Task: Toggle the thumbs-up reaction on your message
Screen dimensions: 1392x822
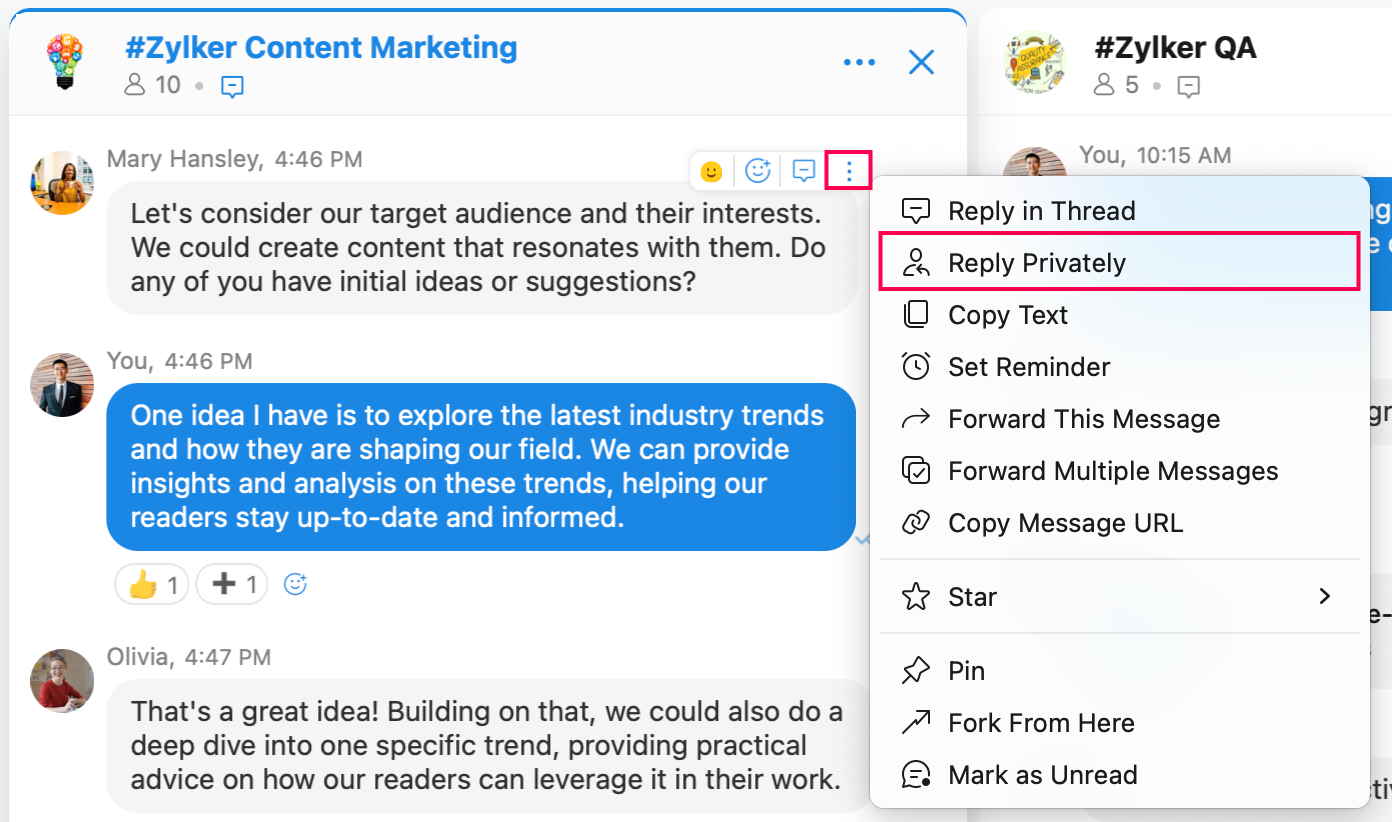Action: coord(153,584)
